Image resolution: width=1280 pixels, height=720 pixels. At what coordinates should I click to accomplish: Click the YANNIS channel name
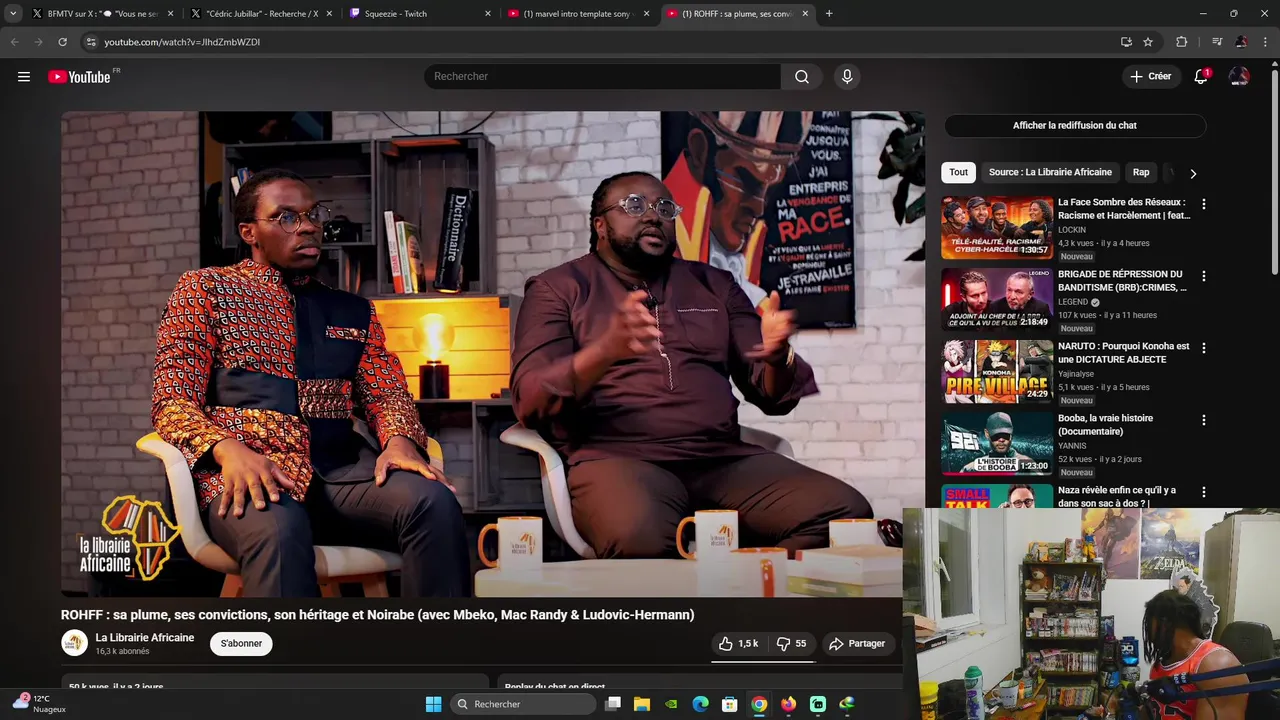(x=1072, y=446)
